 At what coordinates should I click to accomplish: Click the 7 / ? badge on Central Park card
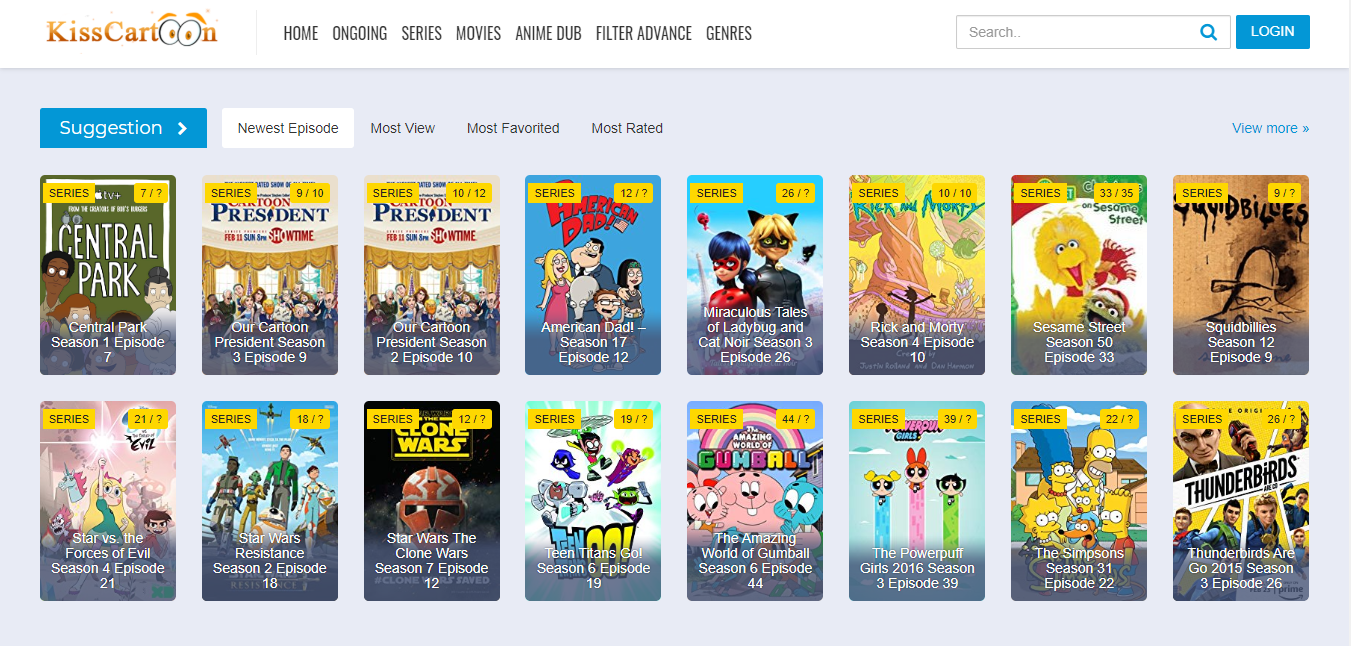151,193
